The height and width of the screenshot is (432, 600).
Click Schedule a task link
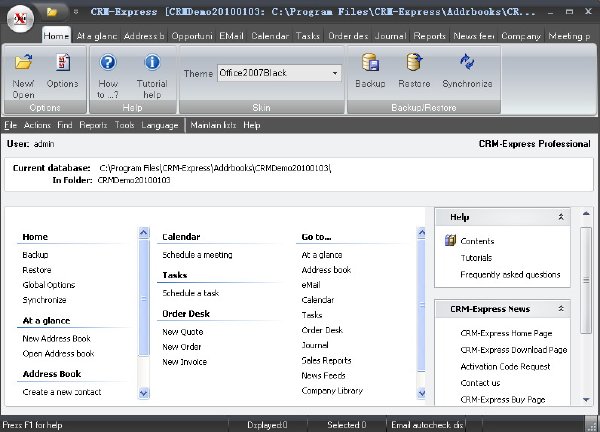tap(191, 293)
